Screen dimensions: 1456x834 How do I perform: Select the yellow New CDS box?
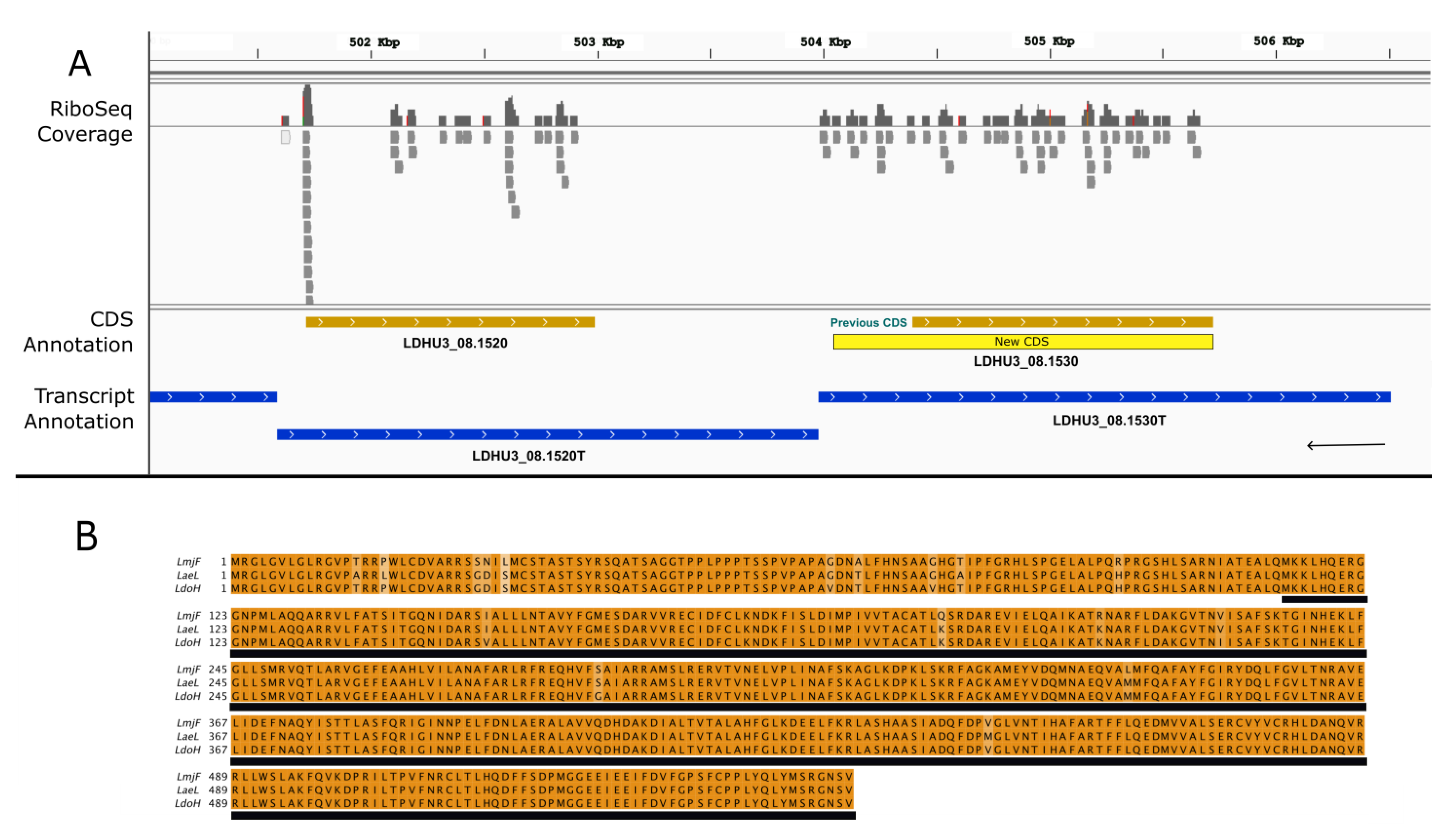pyautogui.click(x=1023, y=342)
